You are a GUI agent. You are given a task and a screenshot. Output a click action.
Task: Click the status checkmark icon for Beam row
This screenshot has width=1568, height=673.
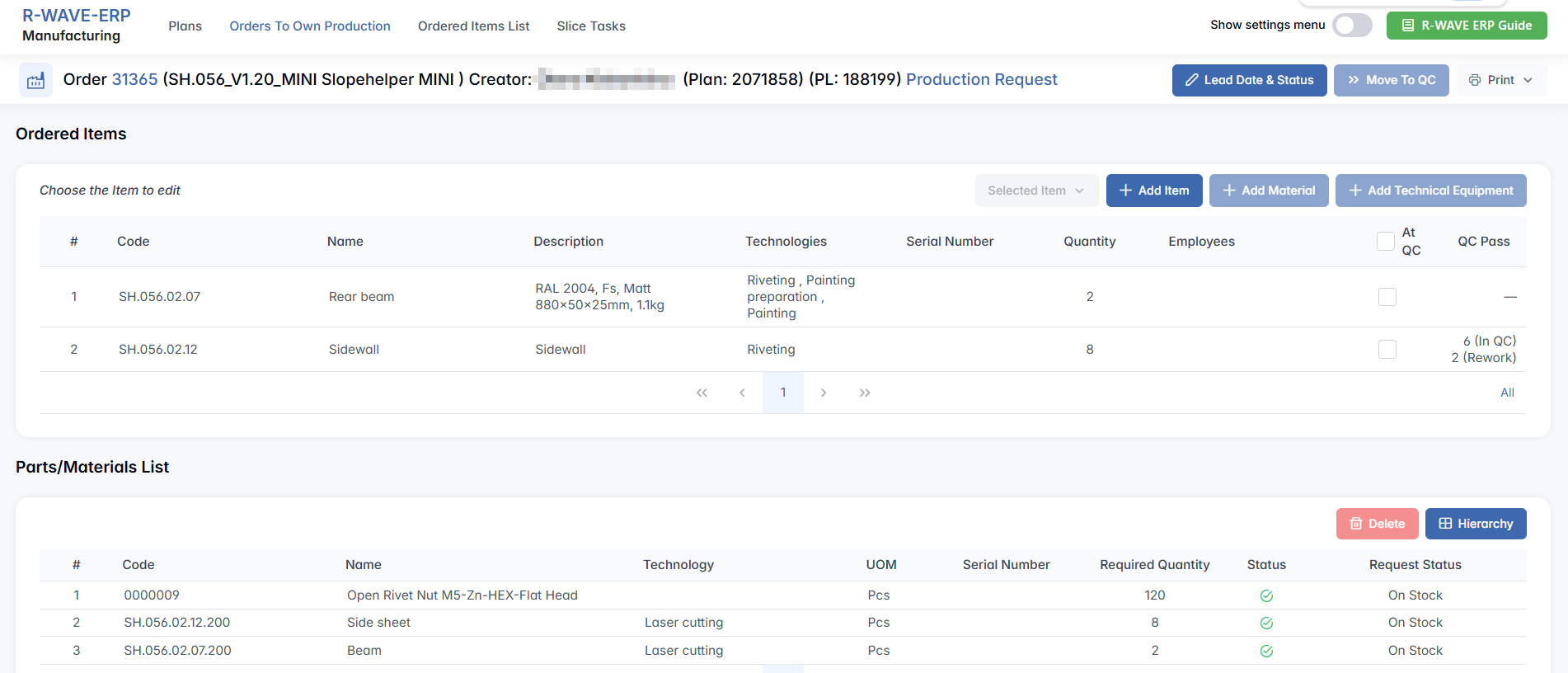pos(1266,651)
